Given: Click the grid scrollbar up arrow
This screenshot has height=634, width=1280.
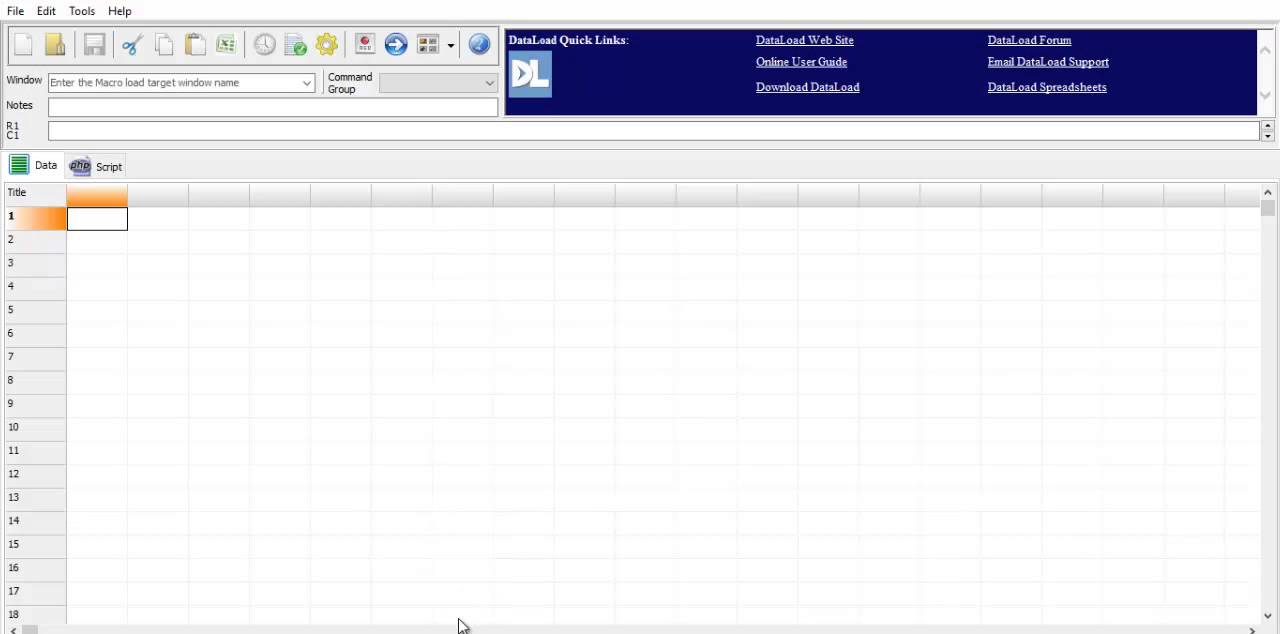Looking at the screenshot, I should click(x=1268, y=192).
